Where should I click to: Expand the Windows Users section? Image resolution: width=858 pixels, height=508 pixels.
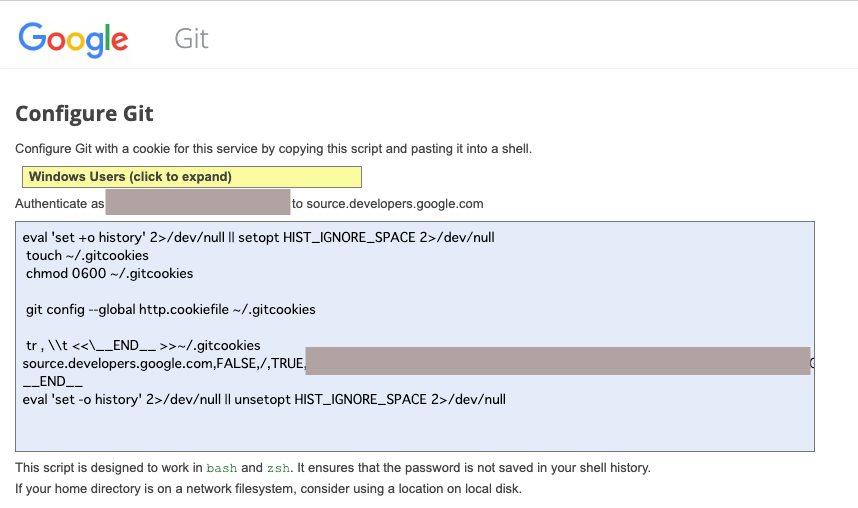(191, 177)
